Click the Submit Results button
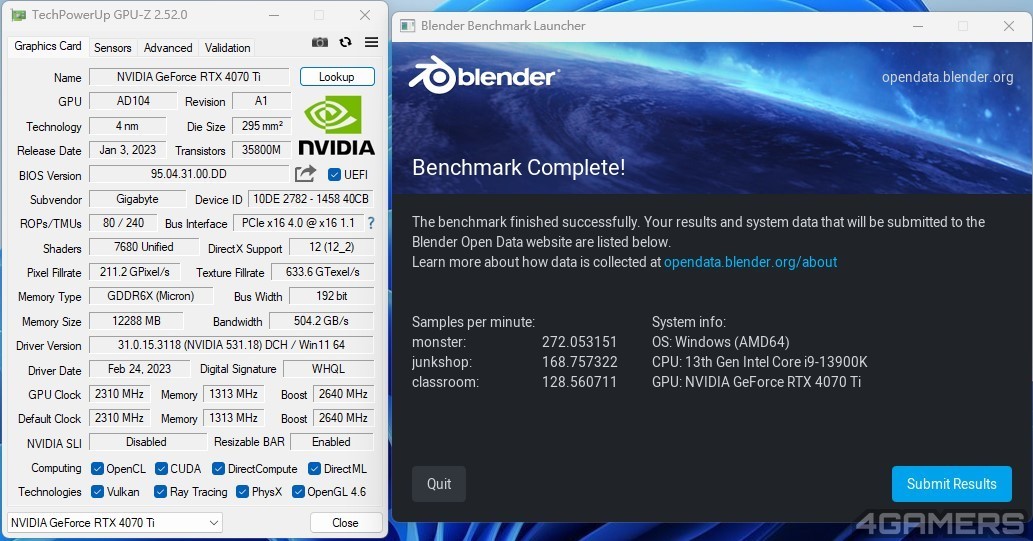Image resolution: width=1033 pixels, height=541 pixels. (x=951, y=484)
